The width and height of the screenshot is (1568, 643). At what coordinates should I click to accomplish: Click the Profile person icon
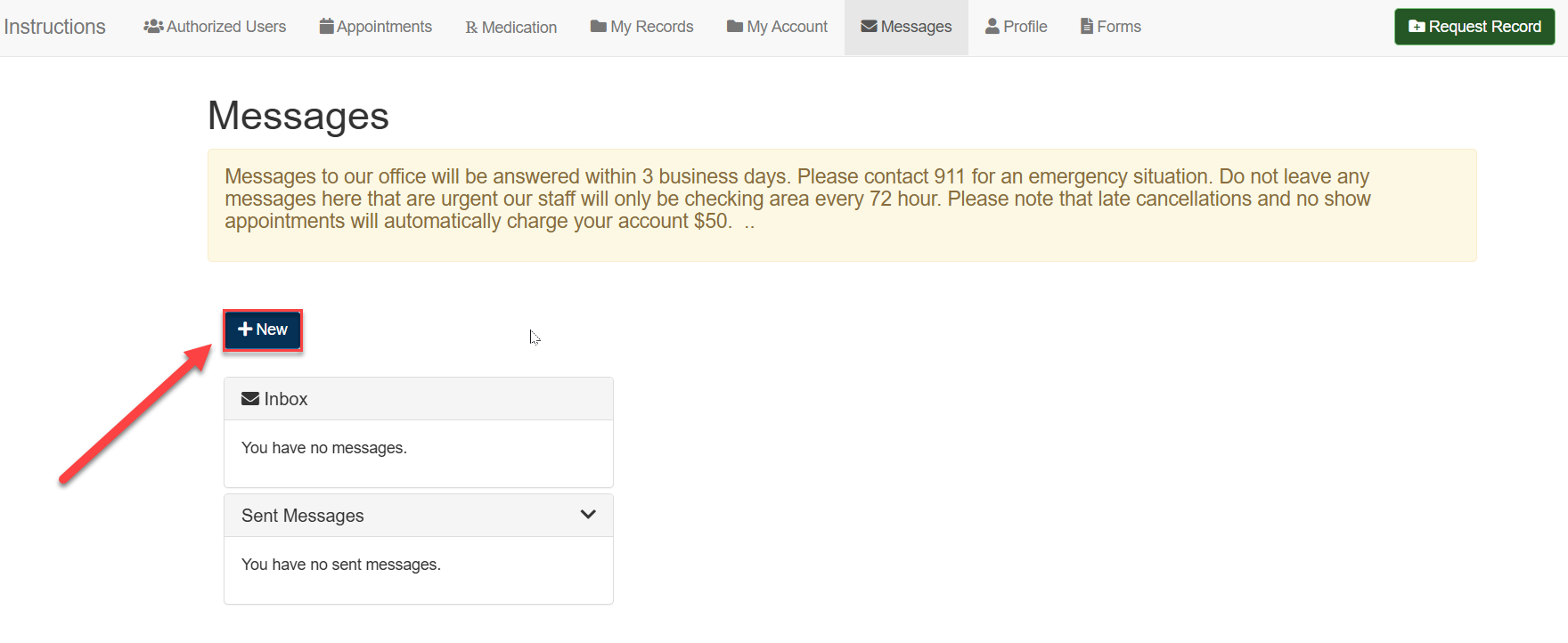pos(992,27)
